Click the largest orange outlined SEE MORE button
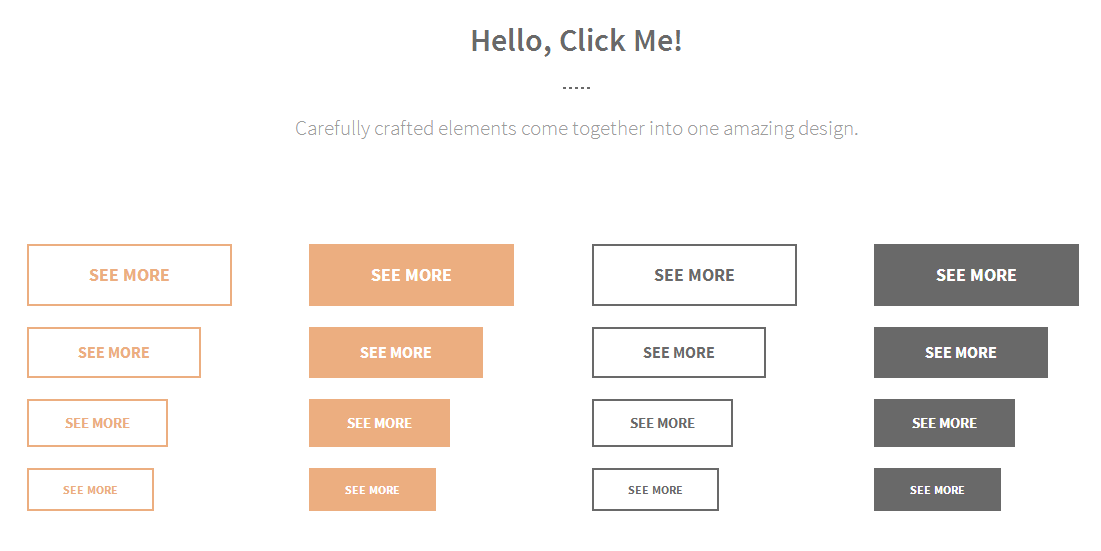This screenshot has width=1101, height=551. coord(129,275)
